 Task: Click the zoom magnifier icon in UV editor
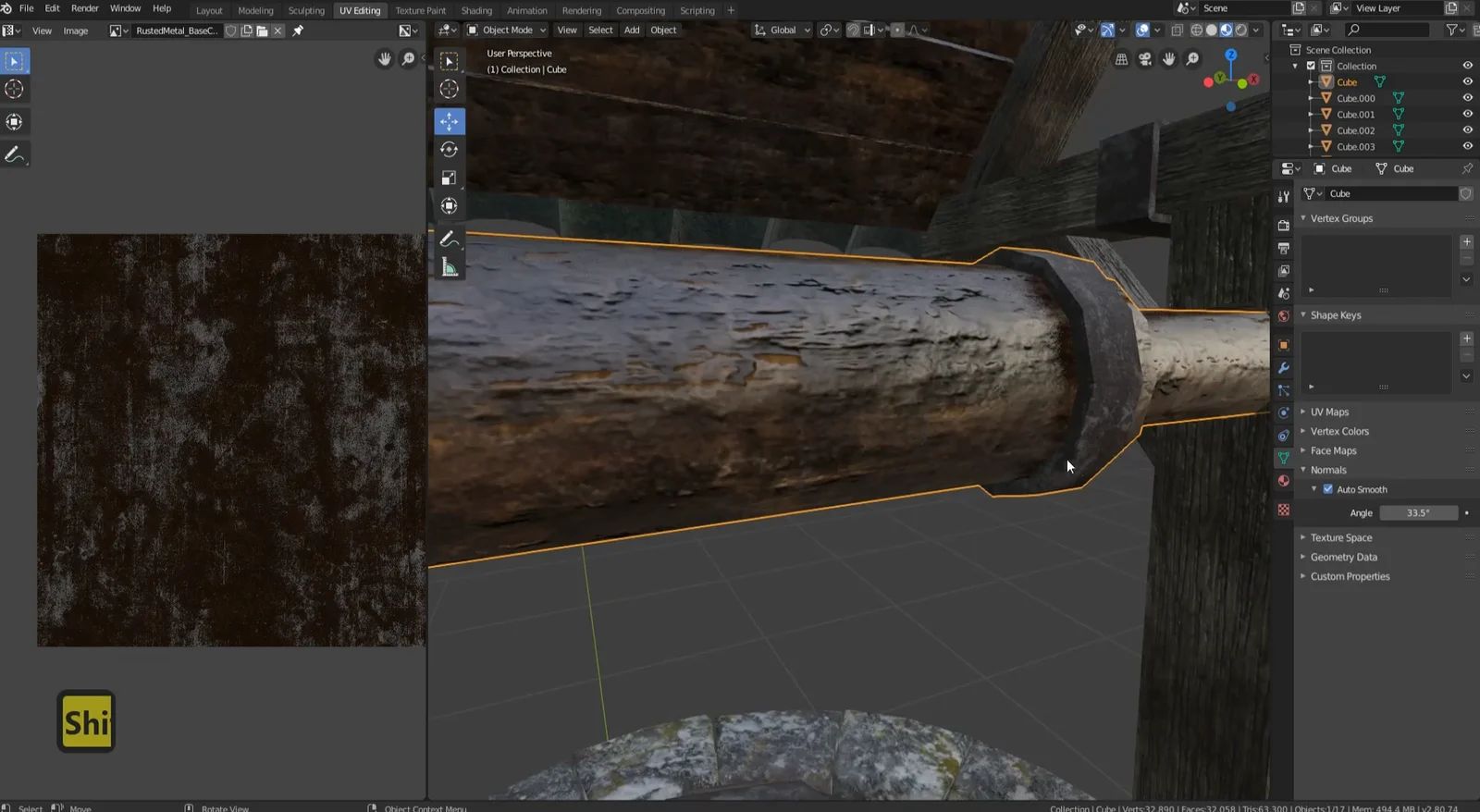pyautogui.click(x=408, y=59)
